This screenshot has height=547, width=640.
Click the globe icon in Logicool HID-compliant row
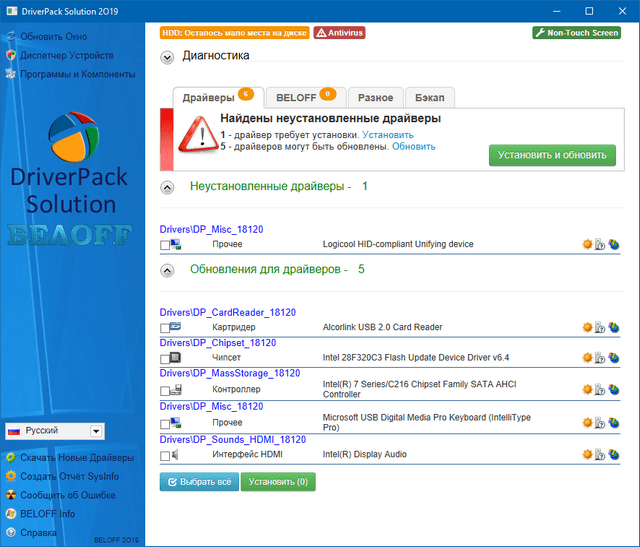tap(614, 244)
